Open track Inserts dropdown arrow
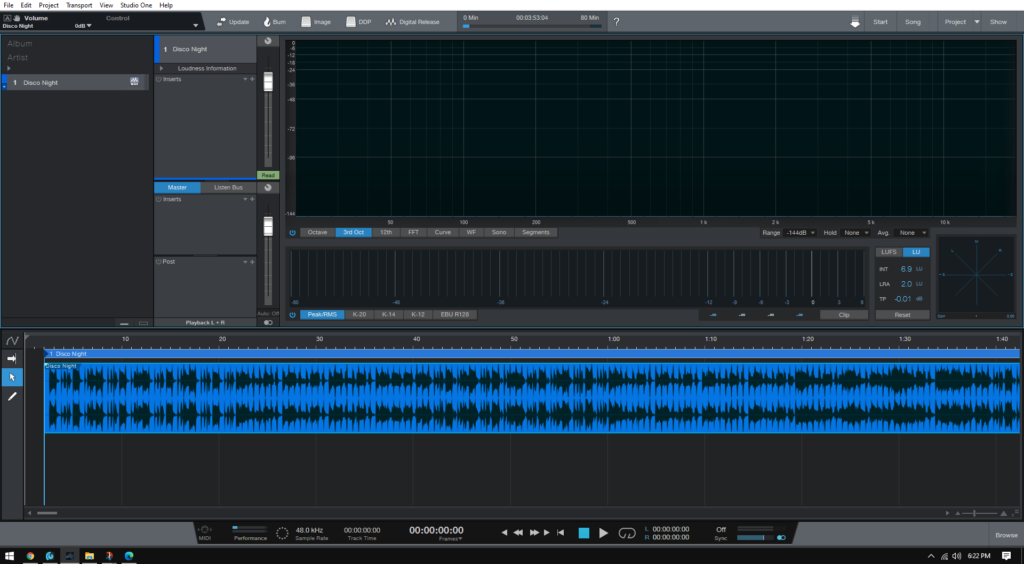The width and height of the screenshot is (1024, 564). (246, 79)
